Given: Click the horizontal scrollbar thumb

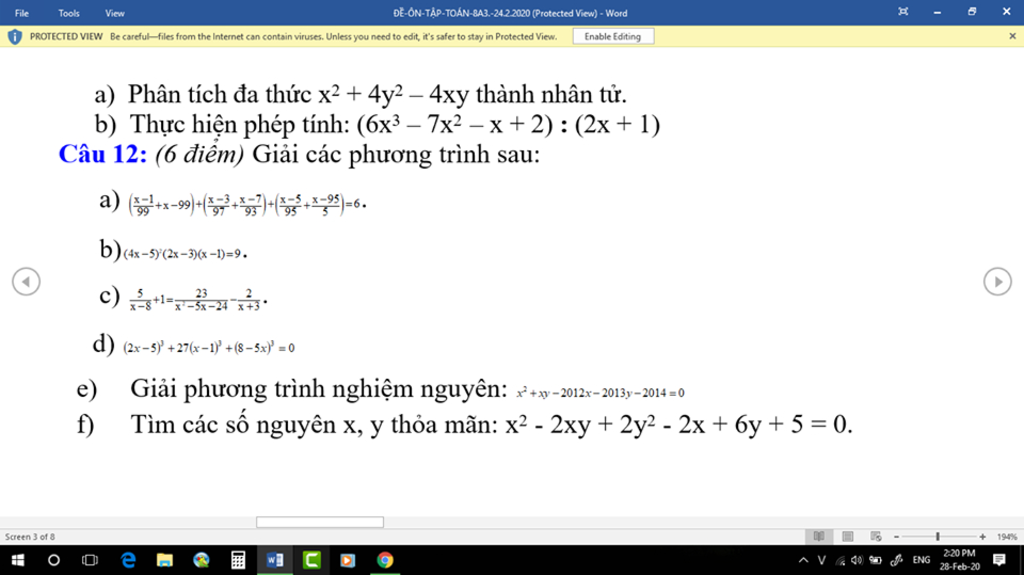Looking at the screenshot, I should point(320,522).
